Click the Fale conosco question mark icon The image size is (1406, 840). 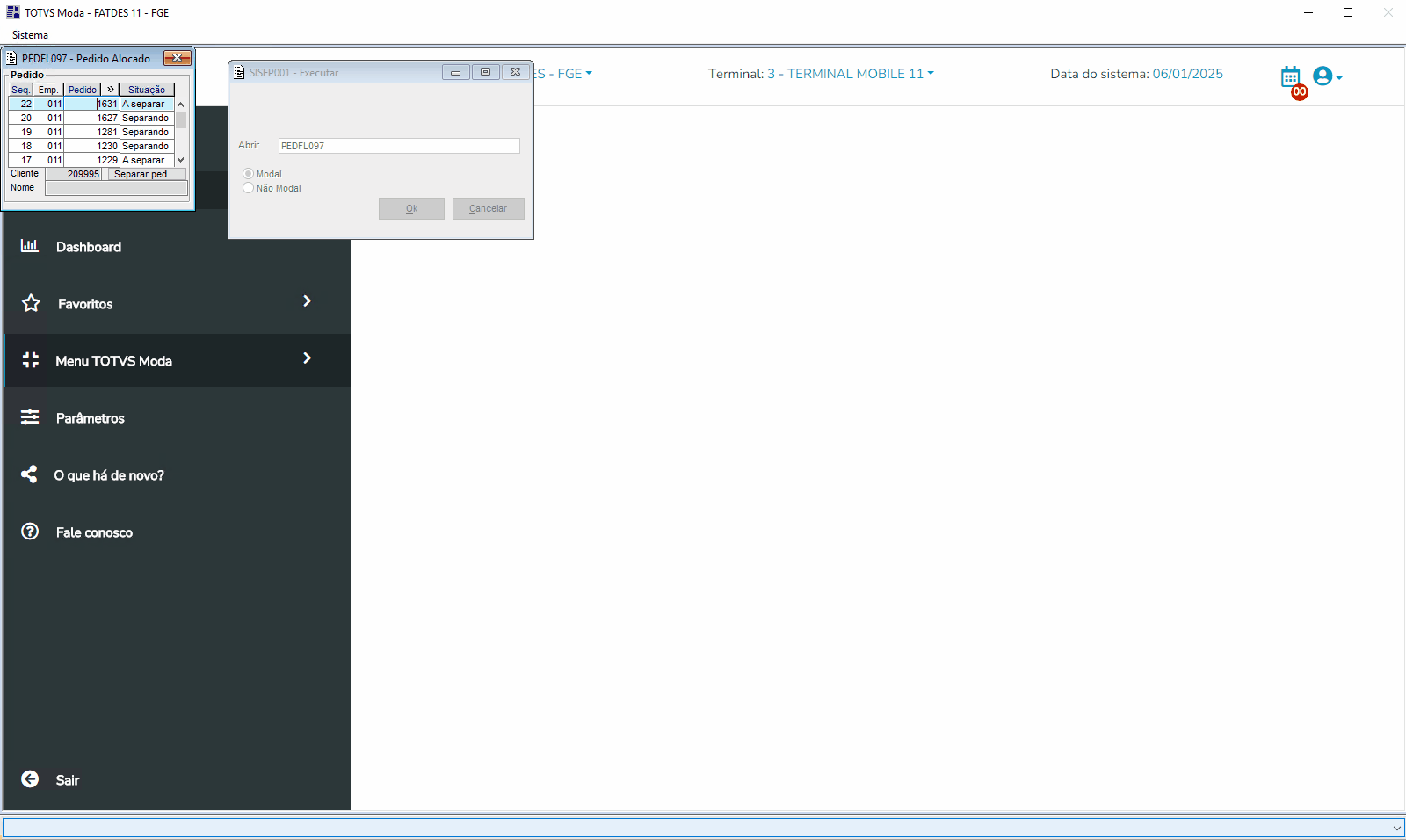click(x=30, y=532)
